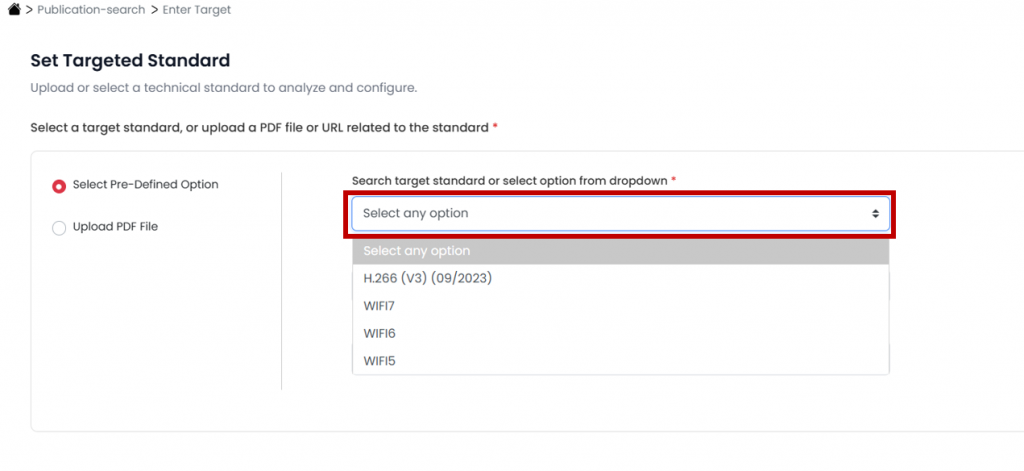Click the chevron separator before Enter Target
The width and height of the screenshot is (1024, 471).
(x=156, y=9)
